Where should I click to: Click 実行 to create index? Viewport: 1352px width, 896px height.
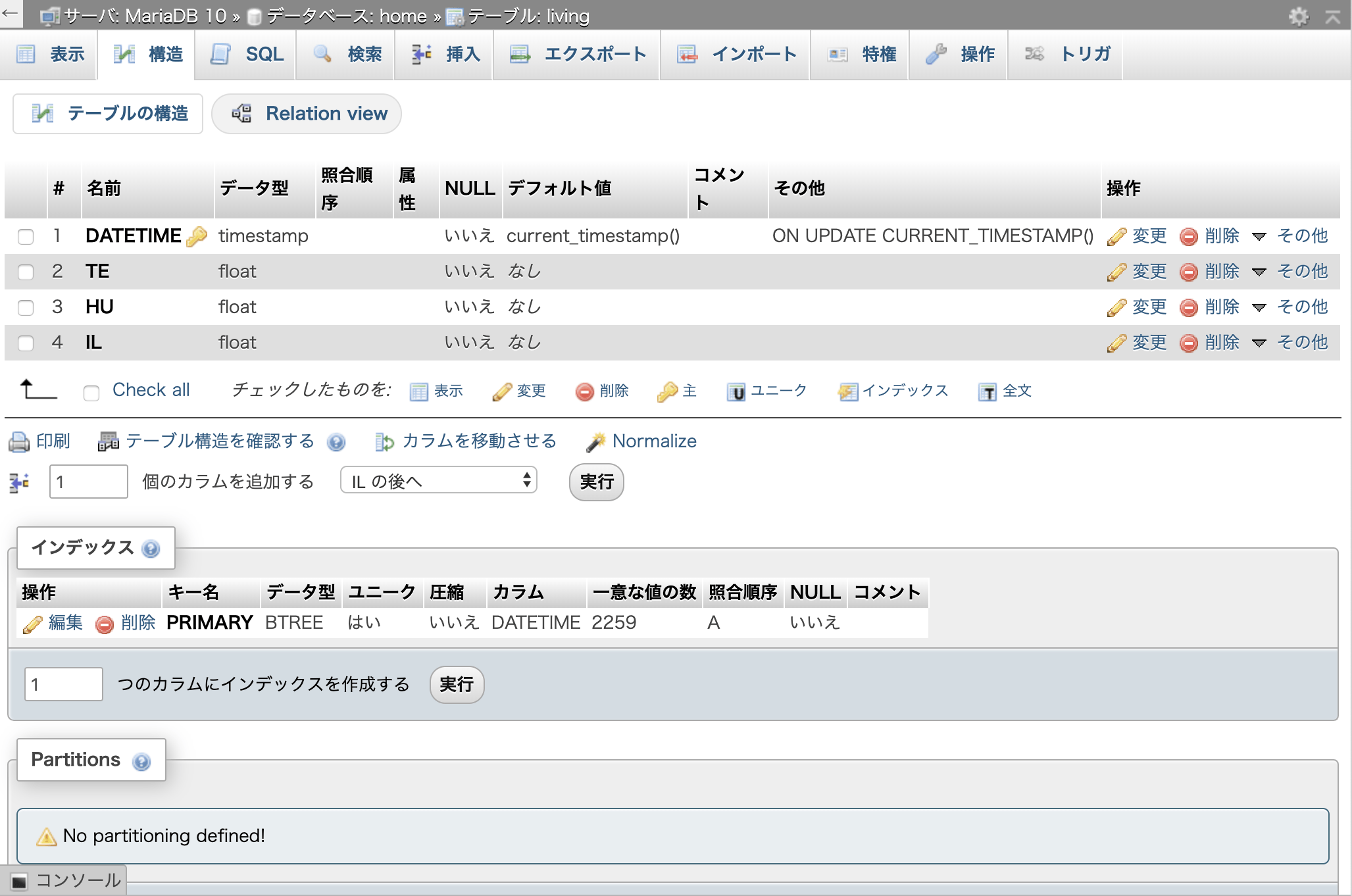[x=457, y=685]
